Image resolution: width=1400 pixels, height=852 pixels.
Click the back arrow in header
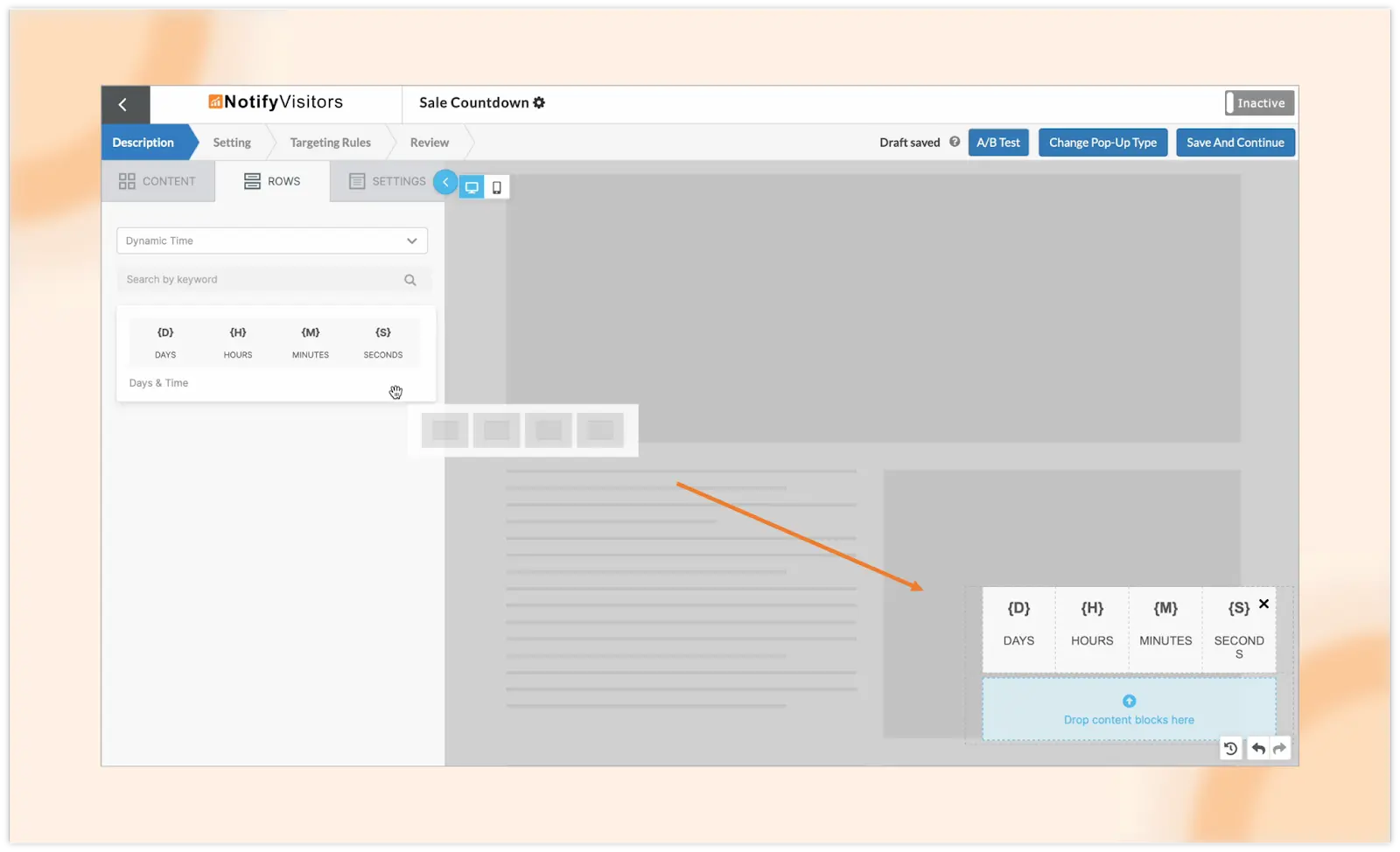click(x=123, y=105)
